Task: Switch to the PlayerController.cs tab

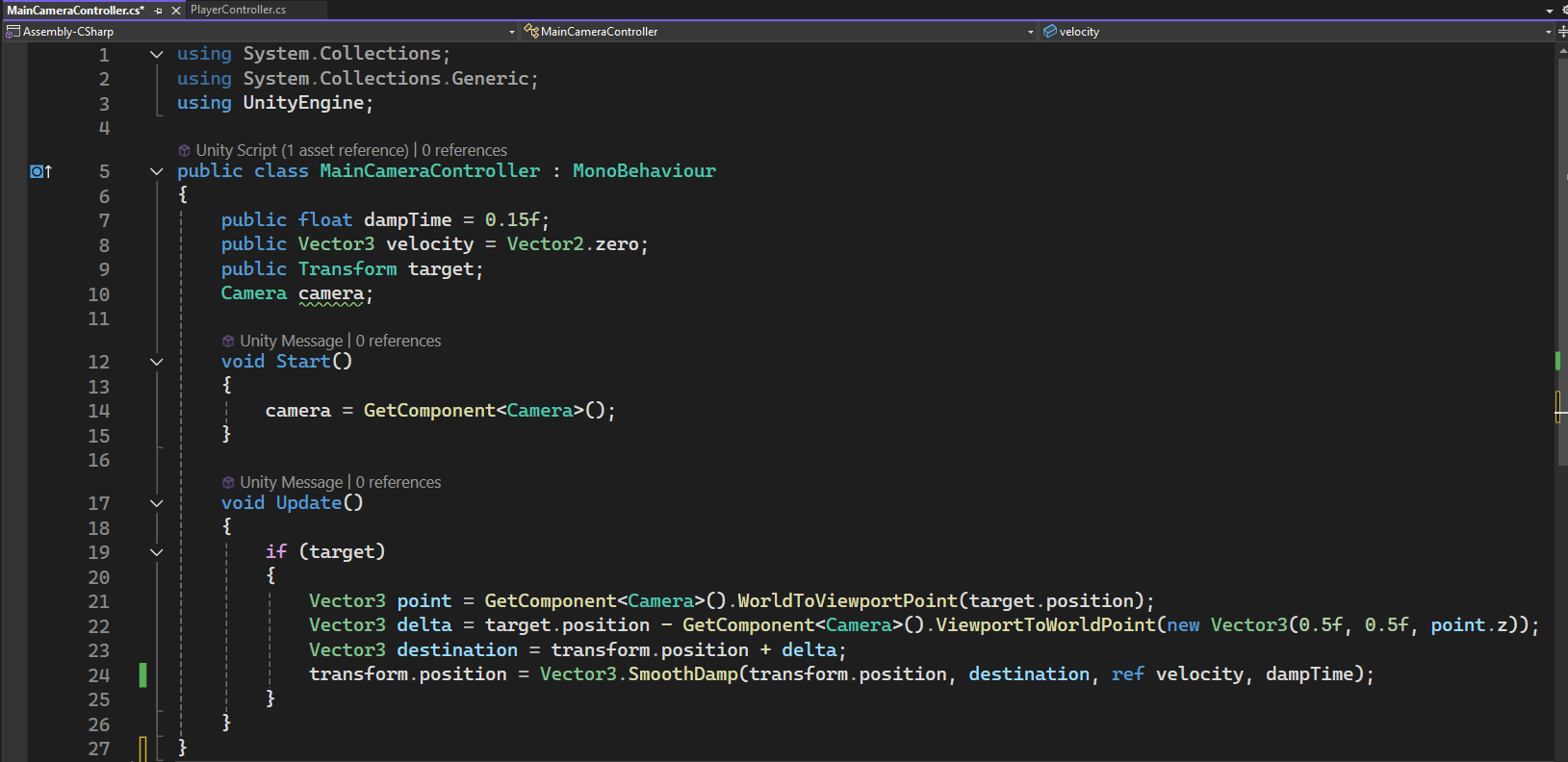Action: pos(238,10)
